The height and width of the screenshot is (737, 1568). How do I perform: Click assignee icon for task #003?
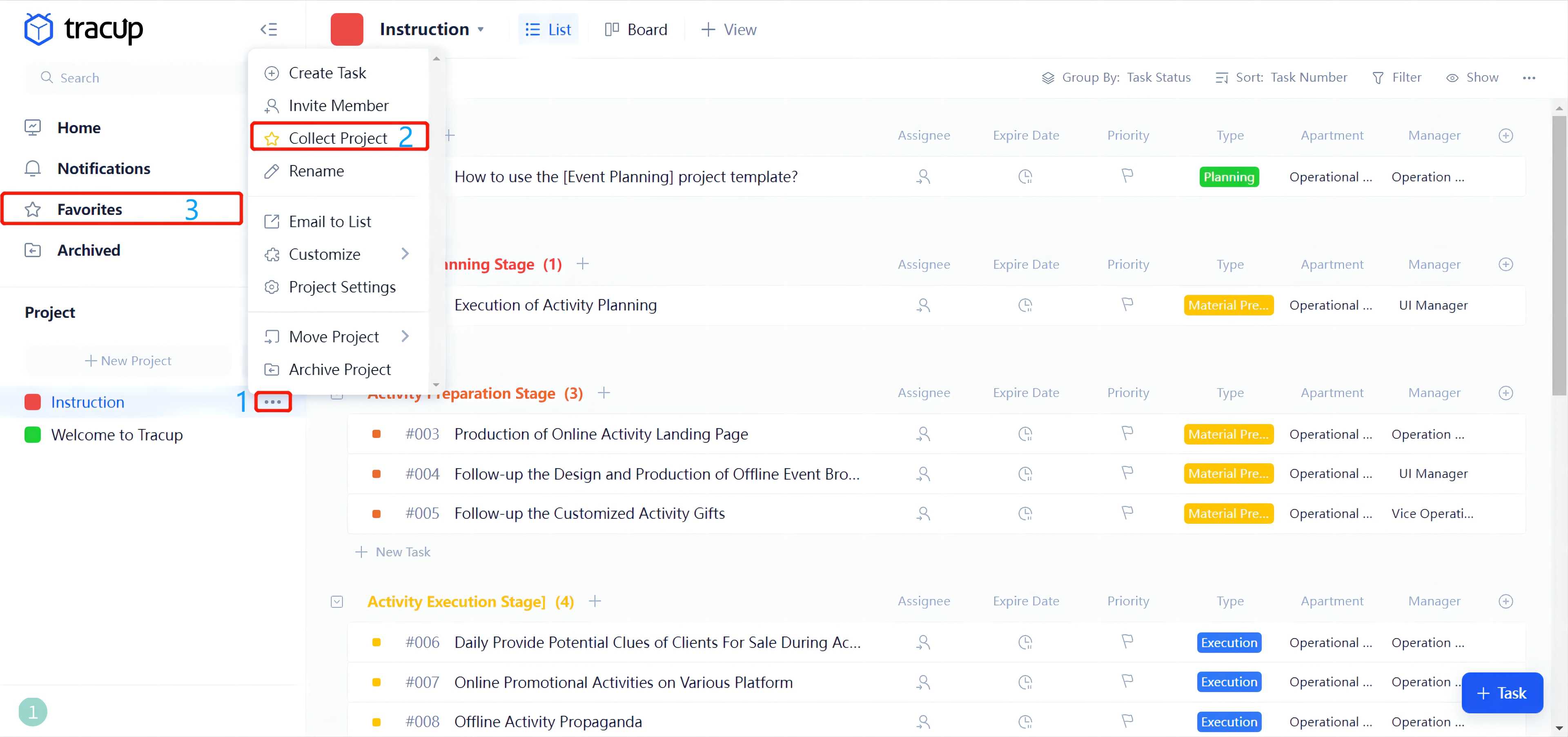point(923,434)
